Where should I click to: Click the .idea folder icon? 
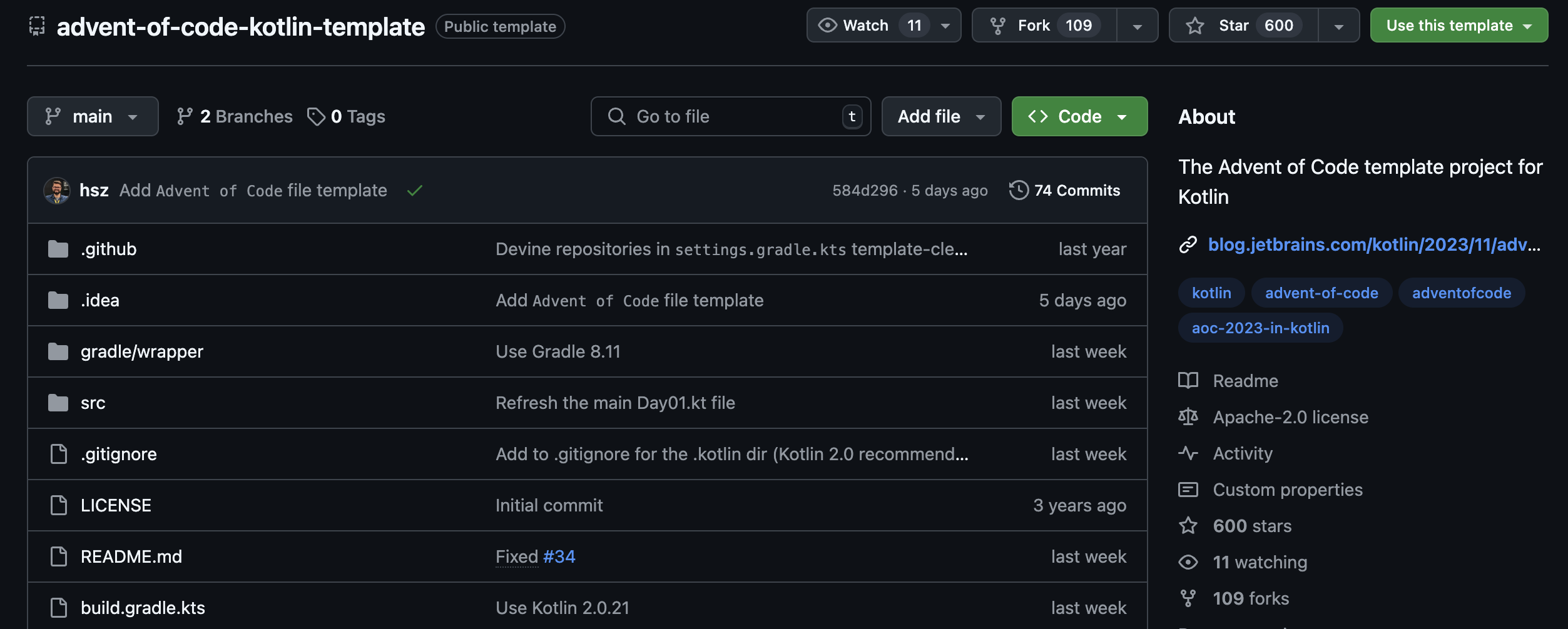(x=58, y=300)
